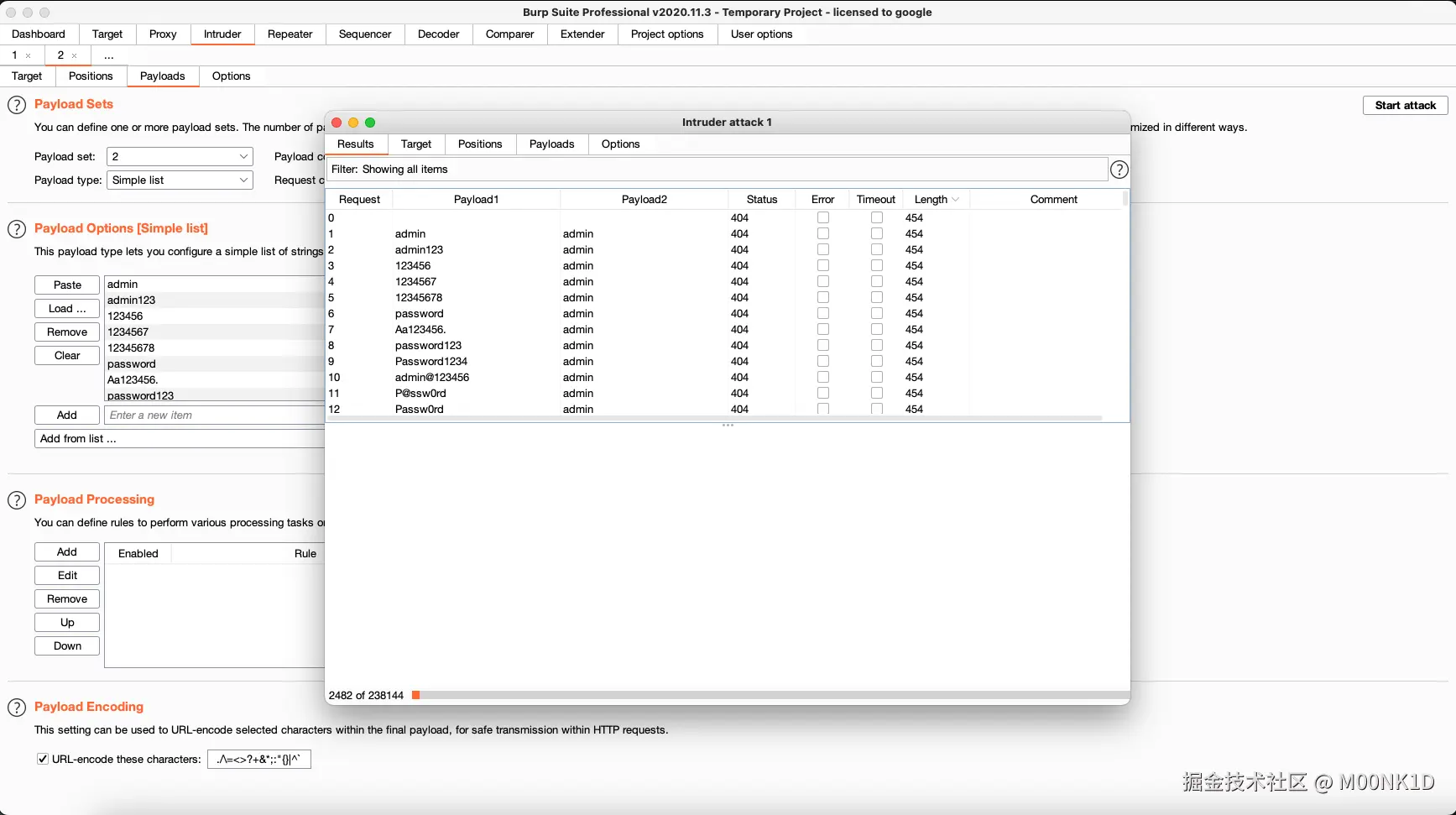This screenshot has width=1456, height=815.
Task: Switch to the Proxy tab
Action: coord(163,34)
